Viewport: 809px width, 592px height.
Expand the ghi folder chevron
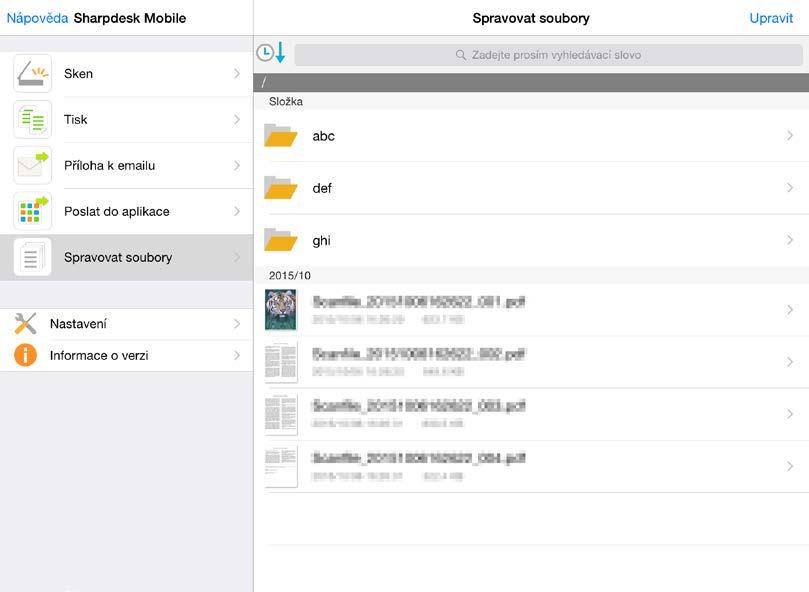pyautogui.click(x=790, y=240)
